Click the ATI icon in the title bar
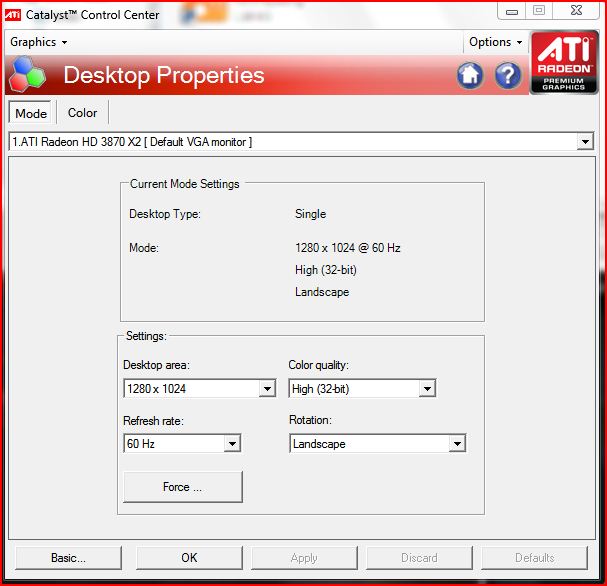Screen dimensions: 607x586 (13, 14)
